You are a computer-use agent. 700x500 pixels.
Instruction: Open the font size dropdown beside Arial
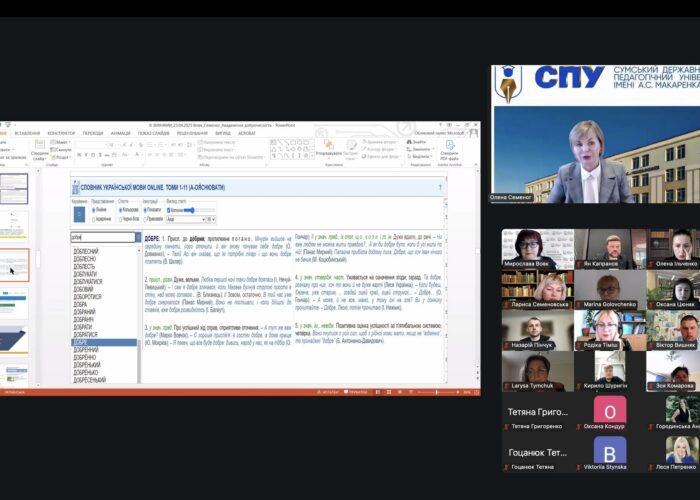(x=210, y=219)
